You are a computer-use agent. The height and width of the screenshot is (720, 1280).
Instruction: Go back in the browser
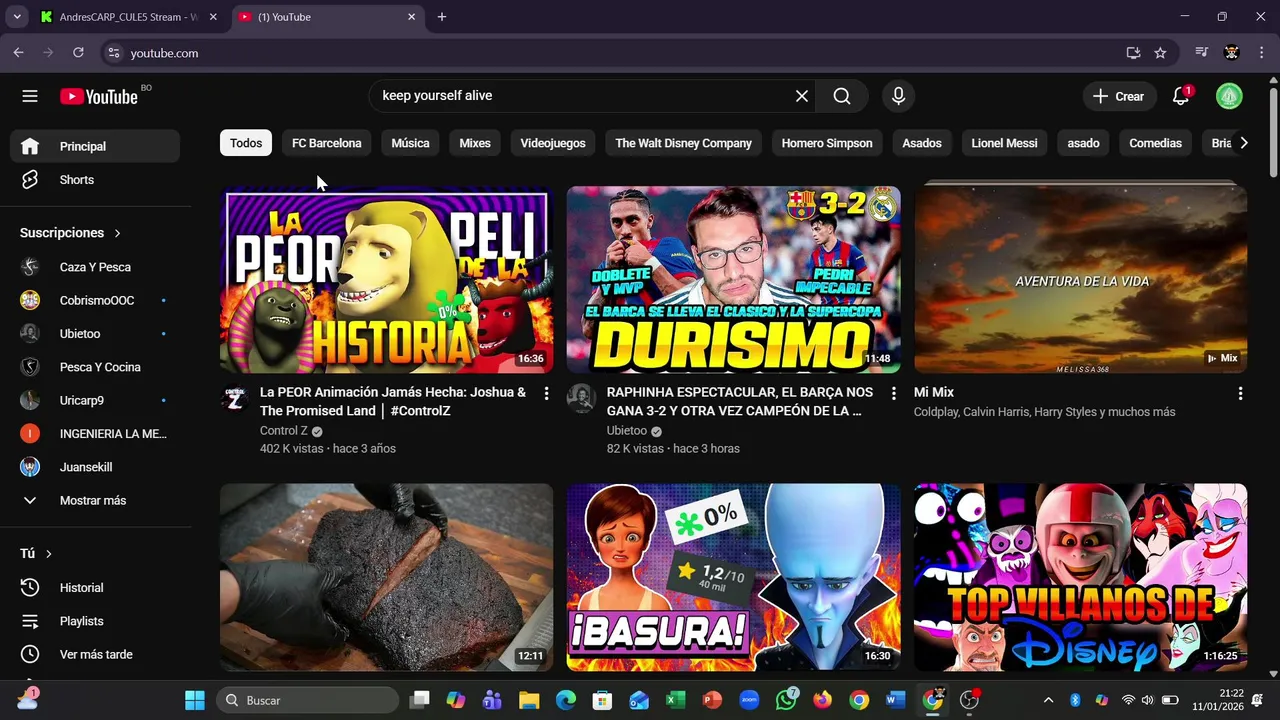19,53
